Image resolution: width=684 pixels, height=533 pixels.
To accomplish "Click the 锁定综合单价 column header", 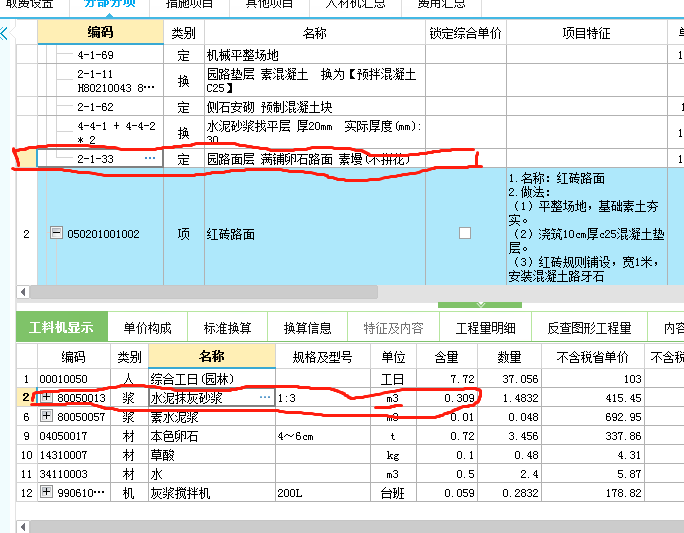I will pos(465,33).
